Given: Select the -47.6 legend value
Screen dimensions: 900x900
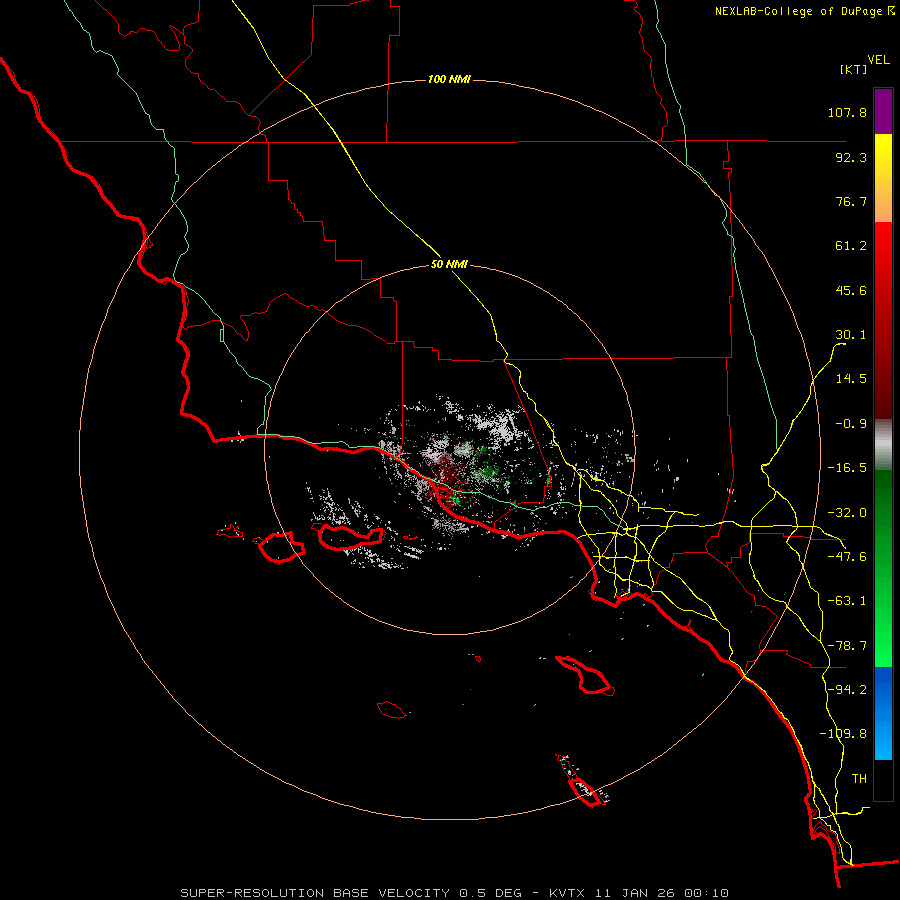Looking at the screenshot, I should pyautogui.click(x=847, y=557).
